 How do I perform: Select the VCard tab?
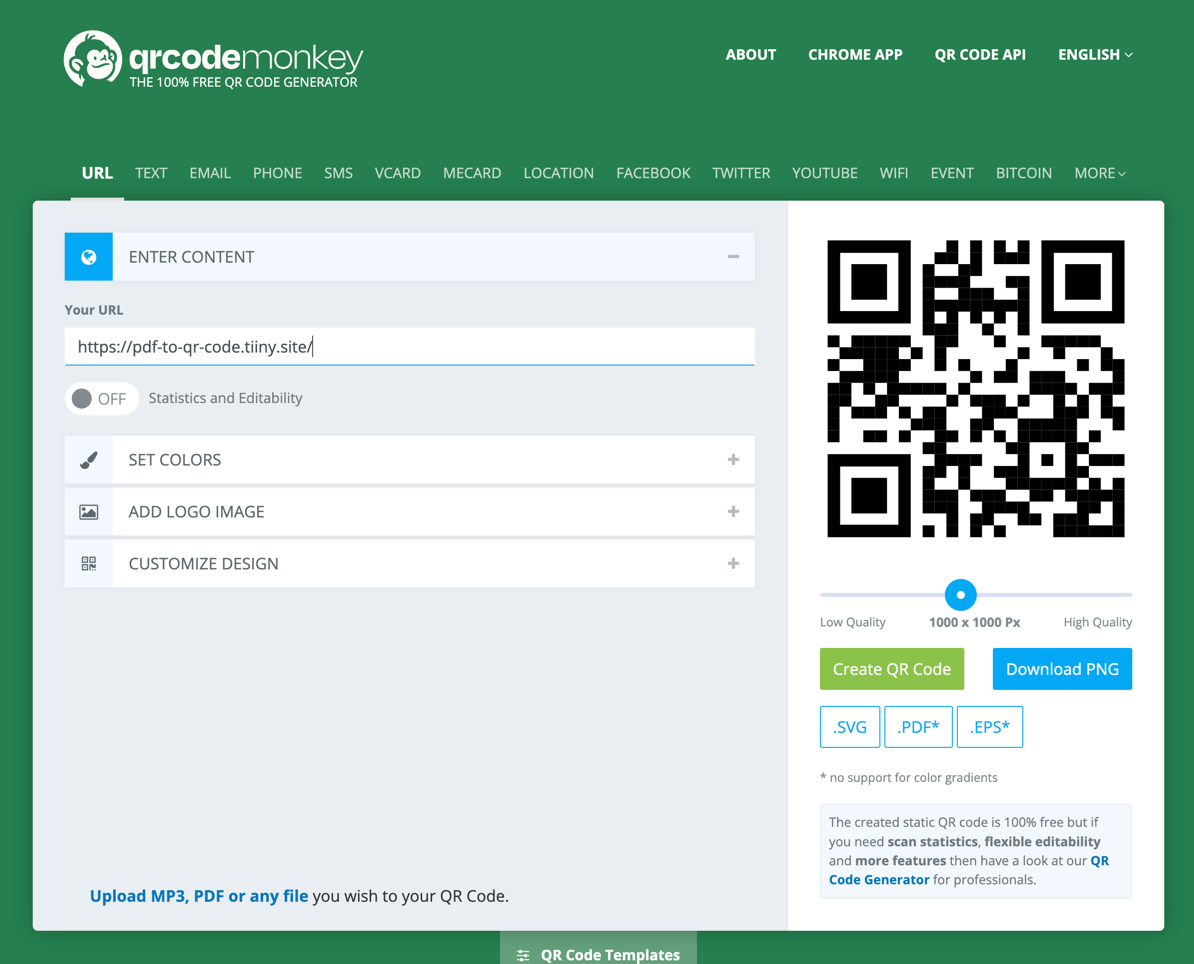(x=397, y=173)
